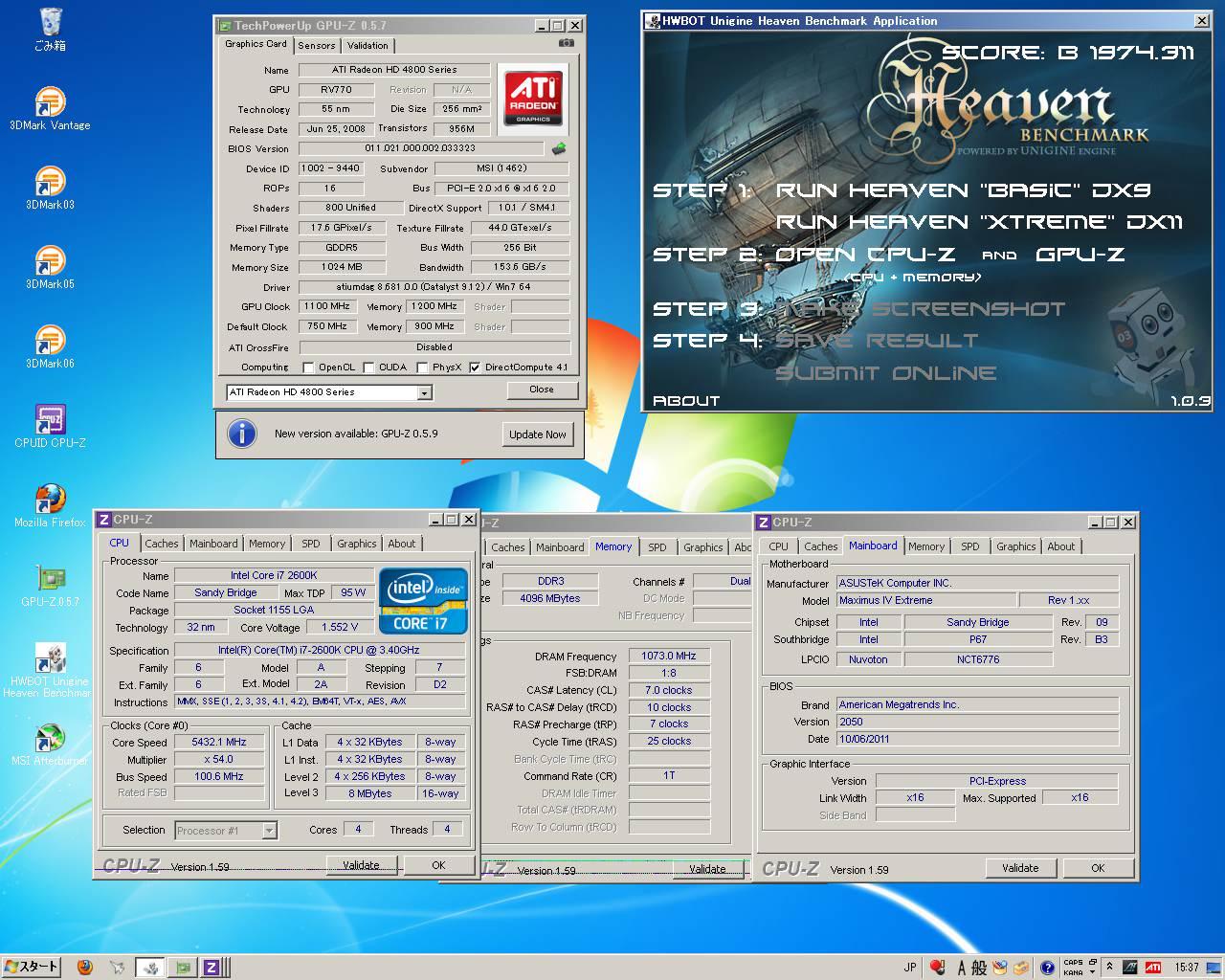The width and height of the screenshot is (1225, 980).
Task: Click the IME help question mark icon
Action: pos(1047,968)
